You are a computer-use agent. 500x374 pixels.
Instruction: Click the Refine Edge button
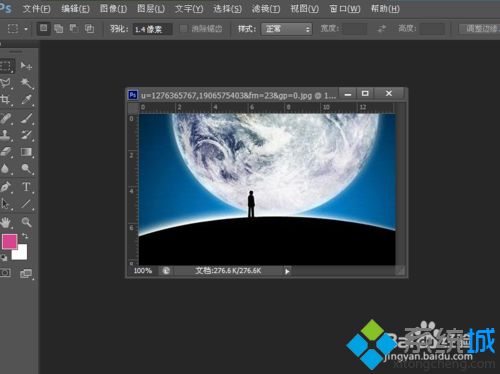479,29
